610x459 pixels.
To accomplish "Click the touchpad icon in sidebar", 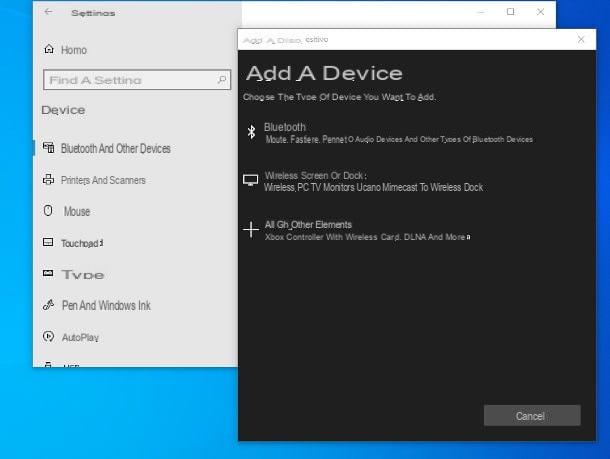I will 48,242.
